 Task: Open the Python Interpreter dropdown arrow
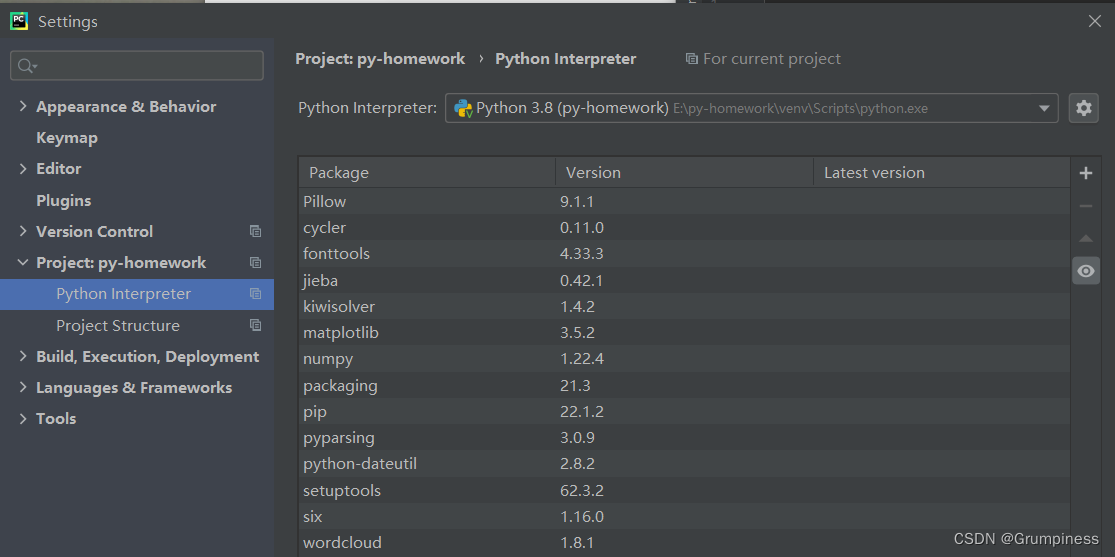point(1044,109)
